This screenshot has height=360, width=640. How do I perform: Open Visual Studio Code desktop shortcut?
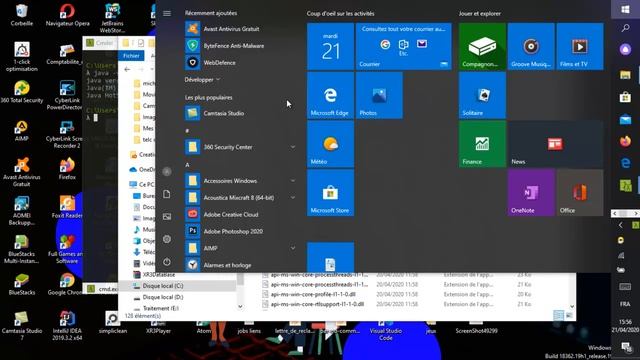385,331
